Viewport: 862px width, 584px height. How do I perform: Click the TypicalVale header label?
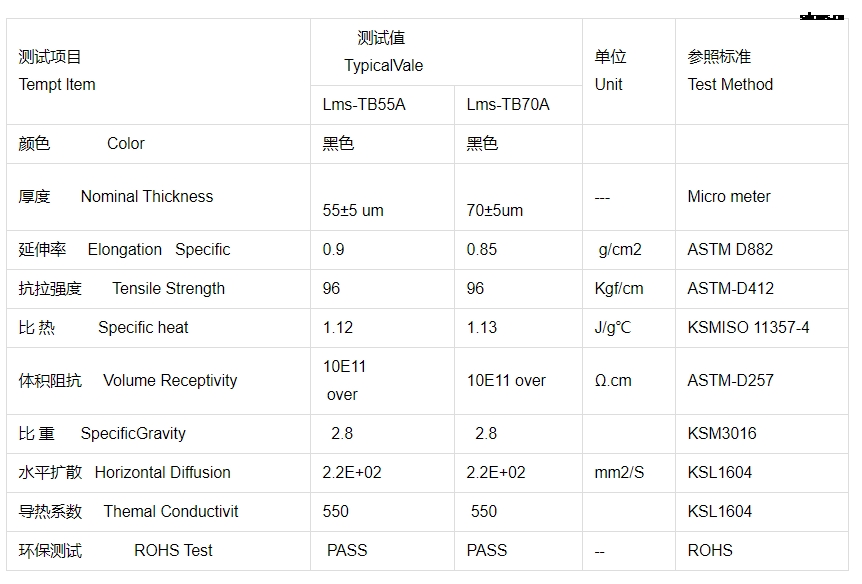384,65
